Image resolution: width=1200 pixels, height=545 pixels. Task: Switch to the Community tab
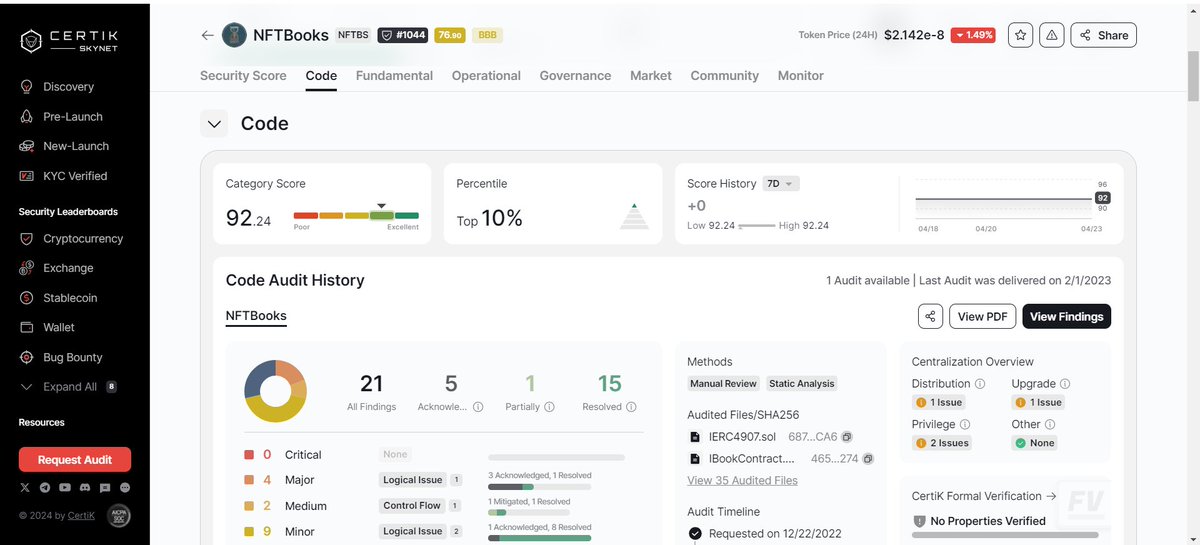(724, 76)
